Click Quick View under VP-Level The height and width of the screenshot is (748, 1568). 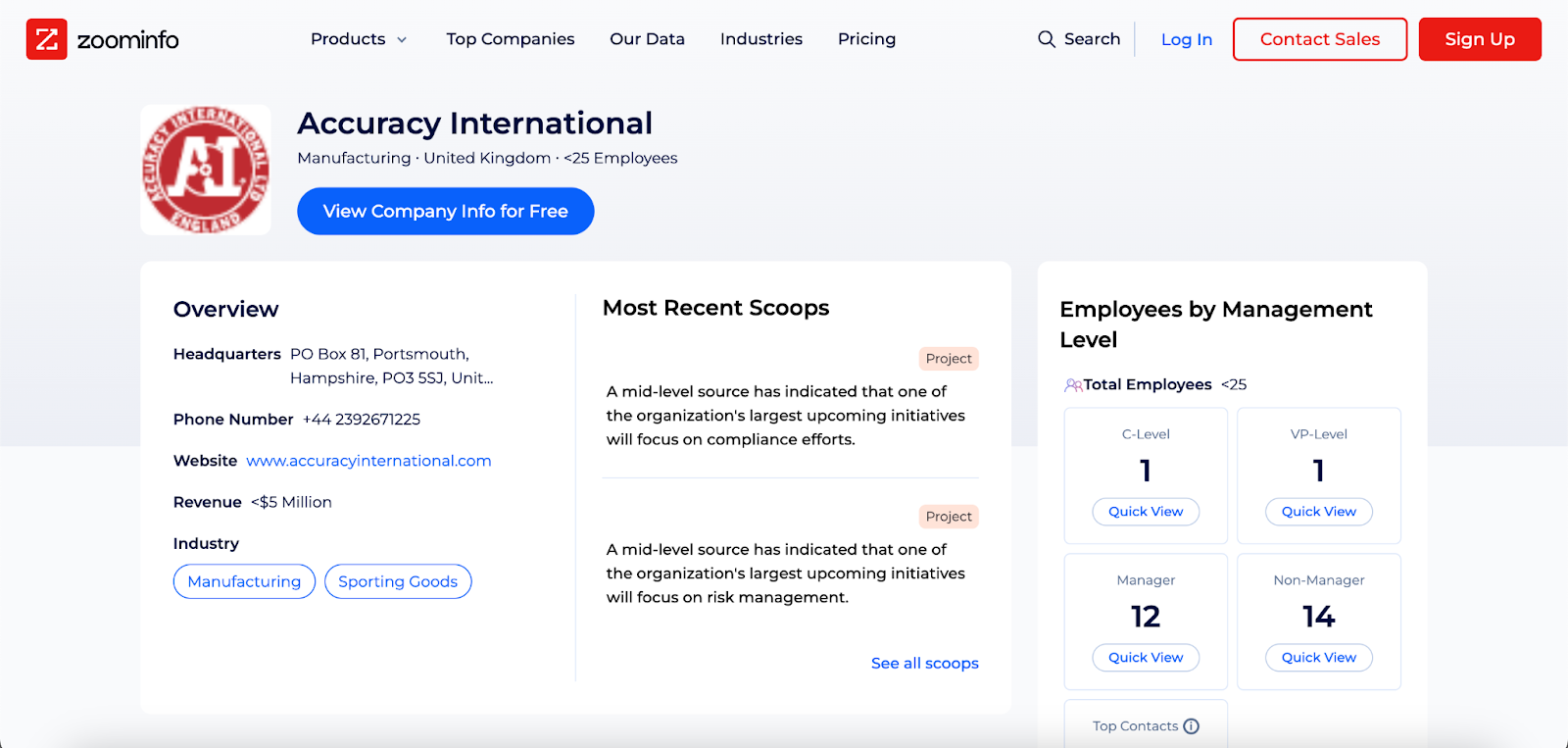[x=1319, y=512]
